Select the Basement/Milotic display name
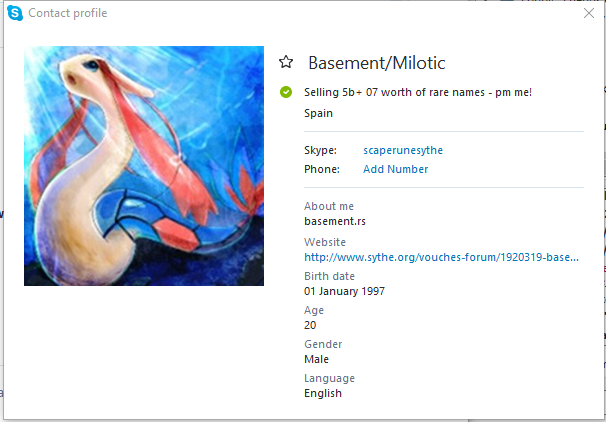This screenshot has height=422, width=606. [x=377, y=63]
